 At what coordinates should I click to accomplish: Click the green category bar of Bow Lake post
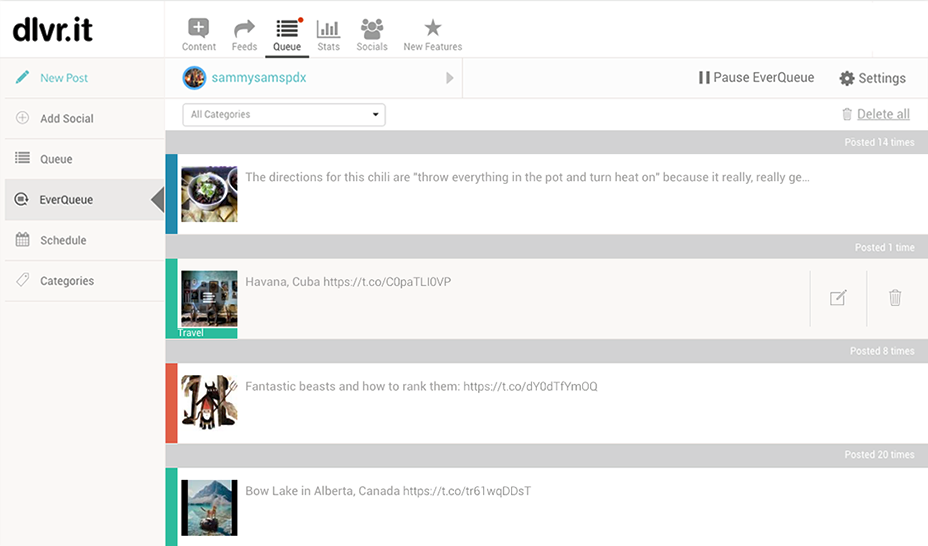coord(171,507)
